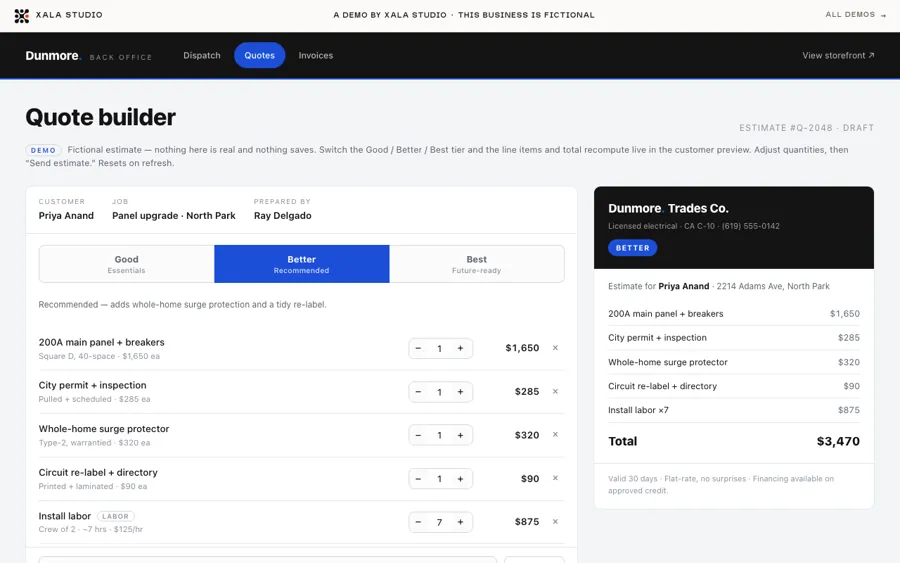Increase Install labor hours
This screenshot has height=563, width=900.
coord(460,522)
